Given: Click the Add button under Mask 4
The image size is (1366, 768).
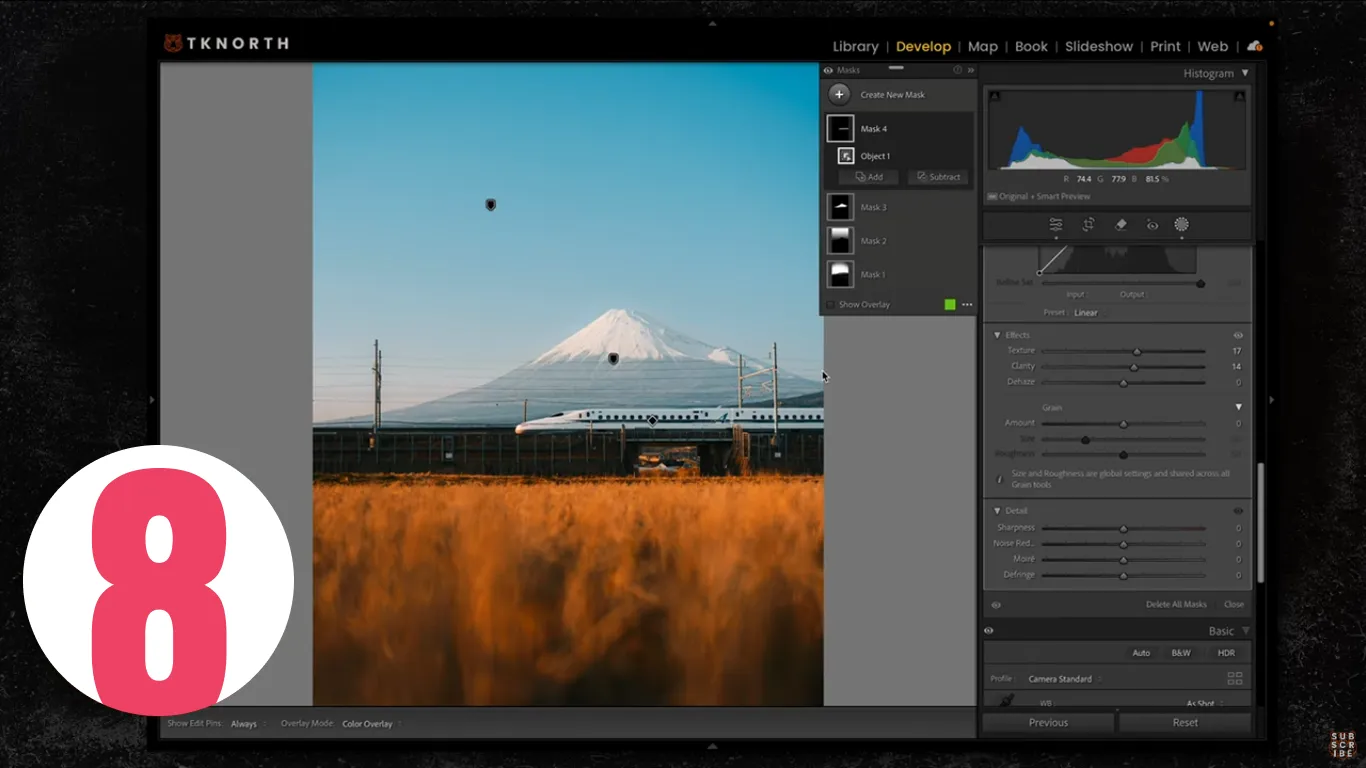Looking at the screenshot, I should pyautogui.click(x=869, y=177).
